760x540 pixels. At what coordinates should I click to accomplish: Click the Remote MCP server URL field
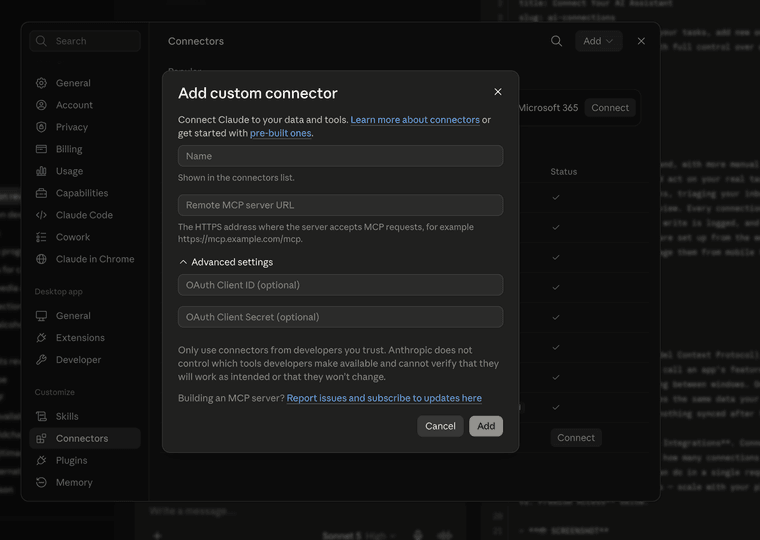[x=340, y=205]
